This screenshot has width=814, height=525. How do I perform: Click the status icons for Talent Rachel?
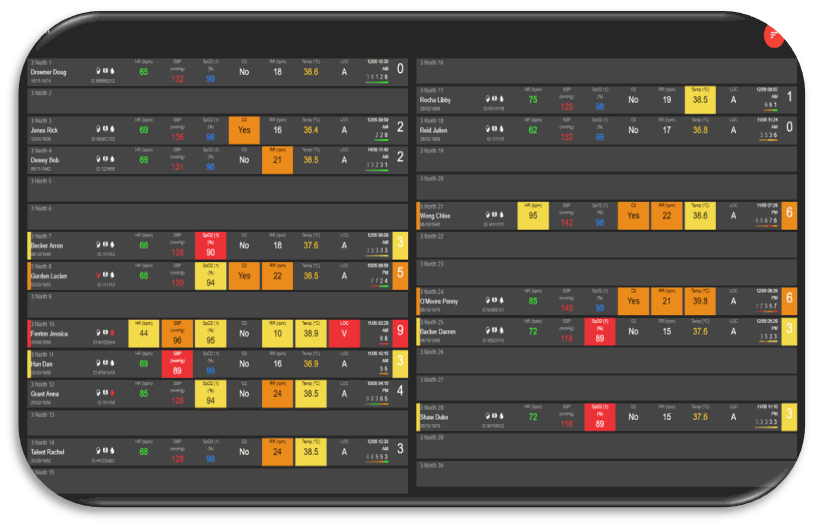coord(102,451)
